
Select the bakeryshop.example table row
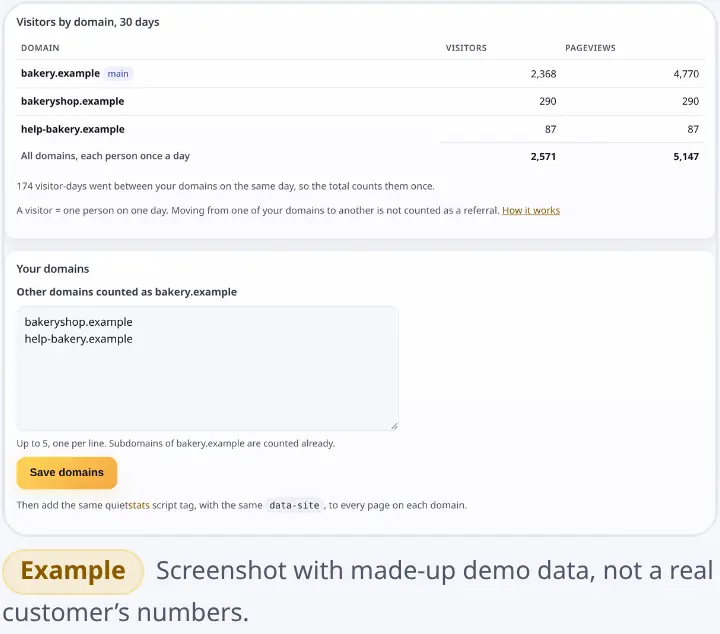[360, 101]
